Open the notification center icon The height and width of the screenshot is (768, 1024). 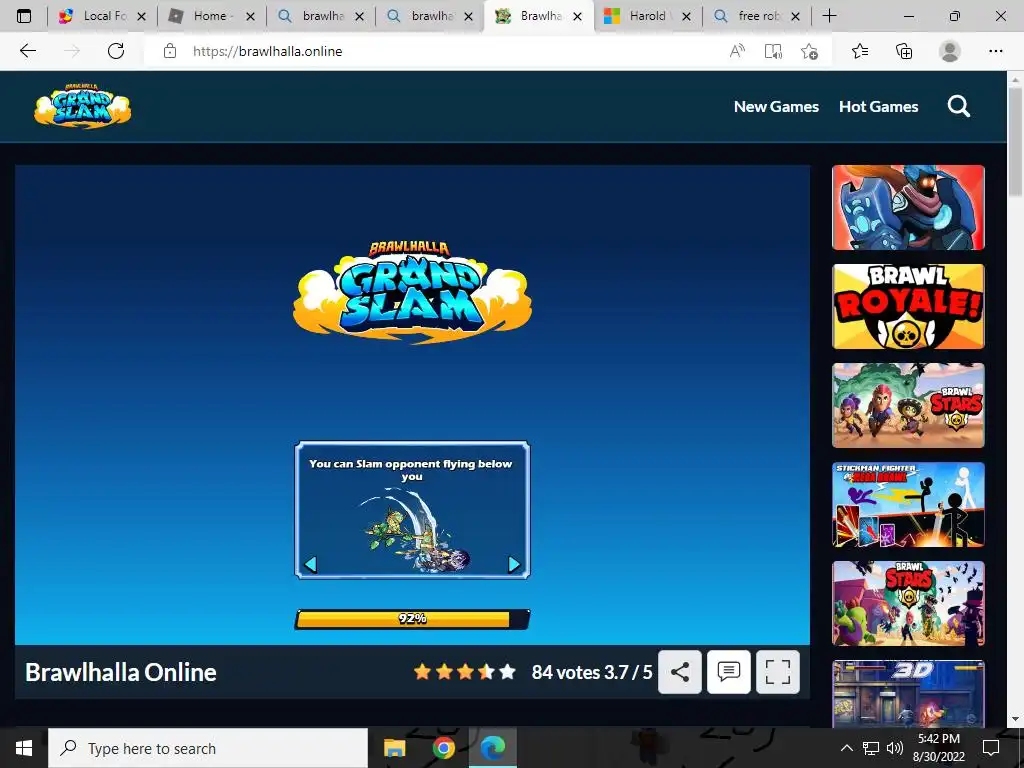tap(991, 748)
